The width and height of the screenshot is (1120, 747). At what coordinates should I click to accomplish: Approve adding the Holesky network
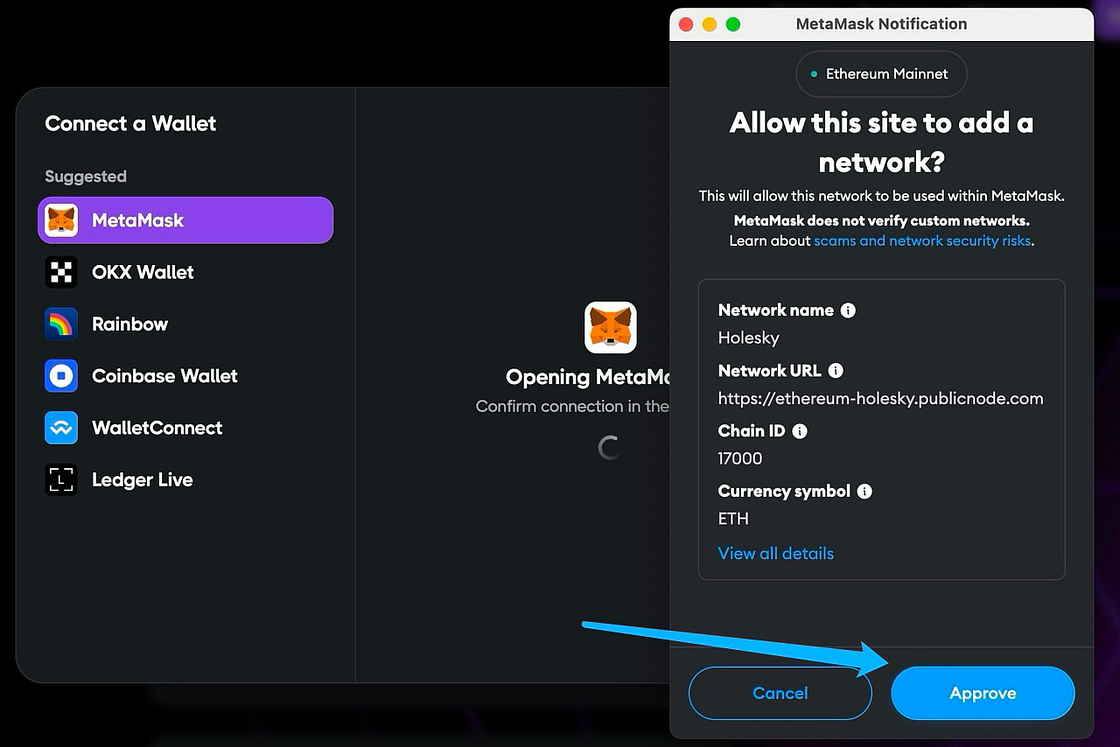click(x=982, y=693)
